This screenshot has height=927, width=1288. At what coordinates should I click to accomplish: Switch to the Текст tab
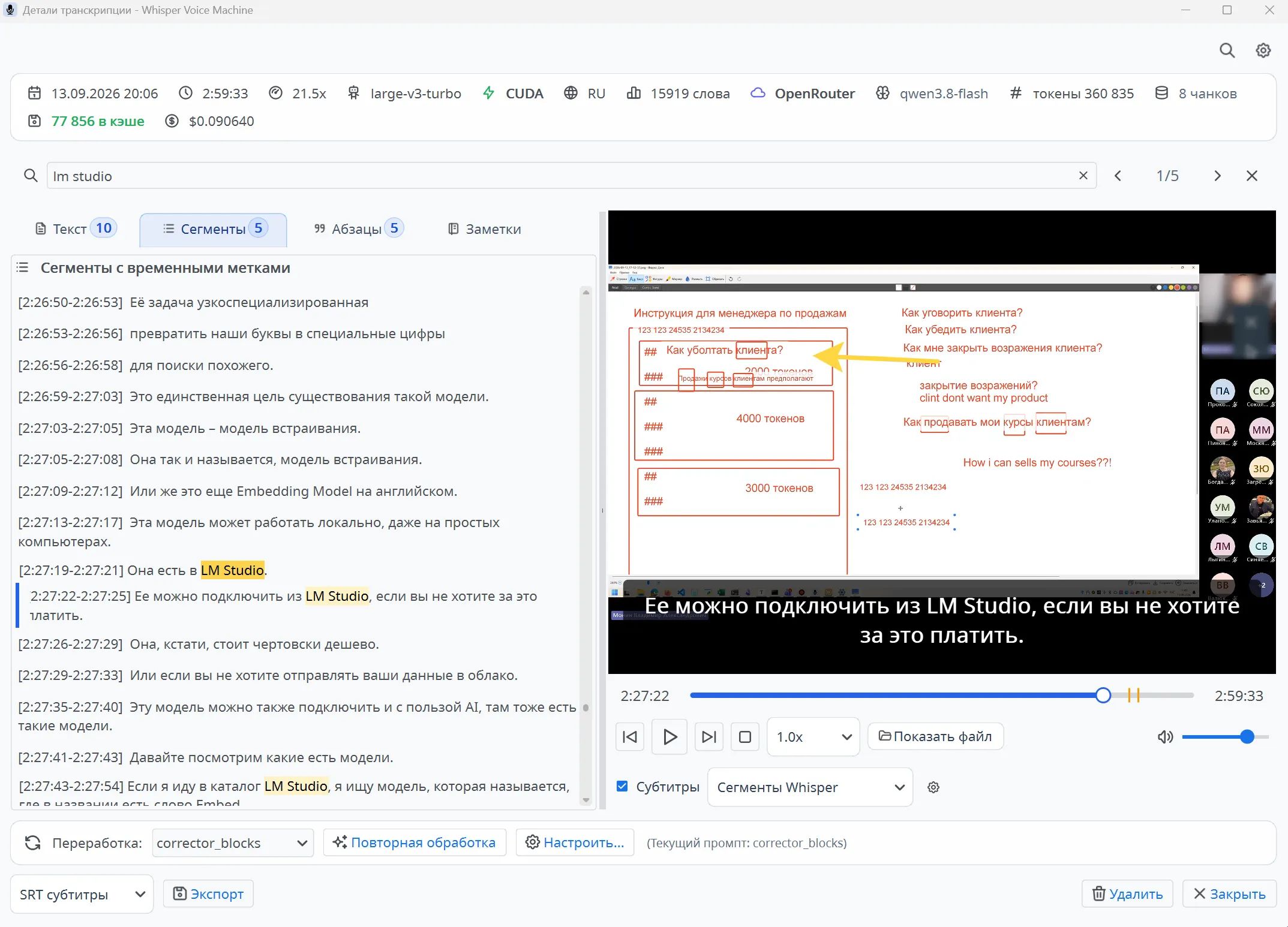(76, 228)
